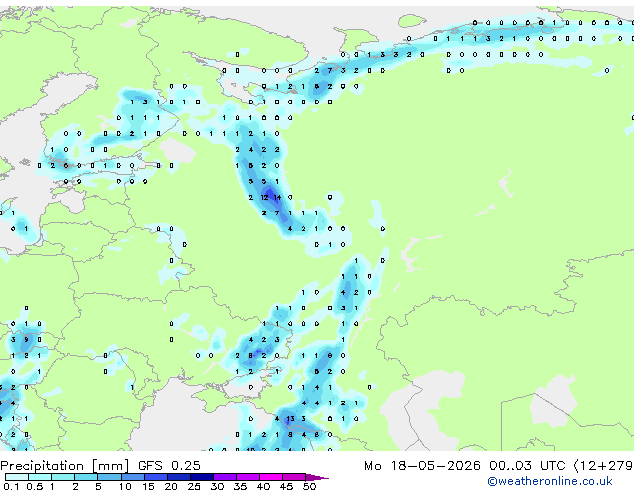This screenshot has height=490, width=634.
Task: Click the '0.1' legend scale label
Action: coord(11,486)
